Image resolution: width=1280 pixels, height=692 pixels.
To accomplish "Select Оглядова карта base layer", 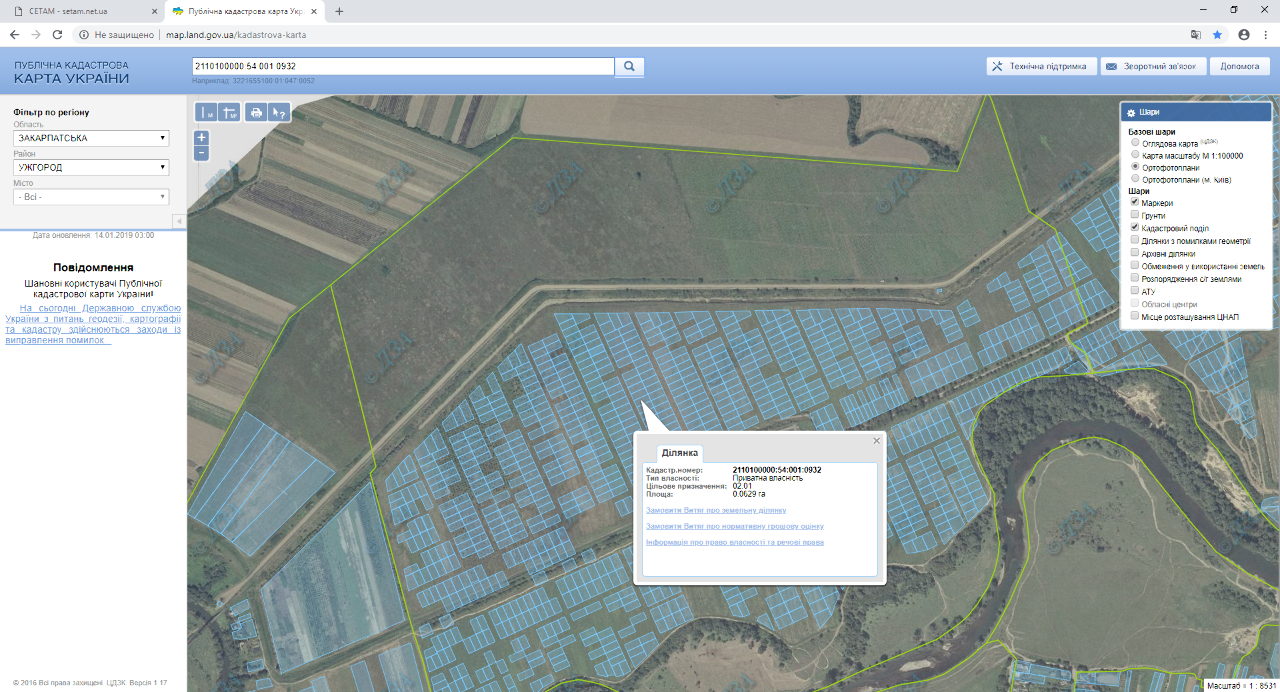I will 1134,143.
